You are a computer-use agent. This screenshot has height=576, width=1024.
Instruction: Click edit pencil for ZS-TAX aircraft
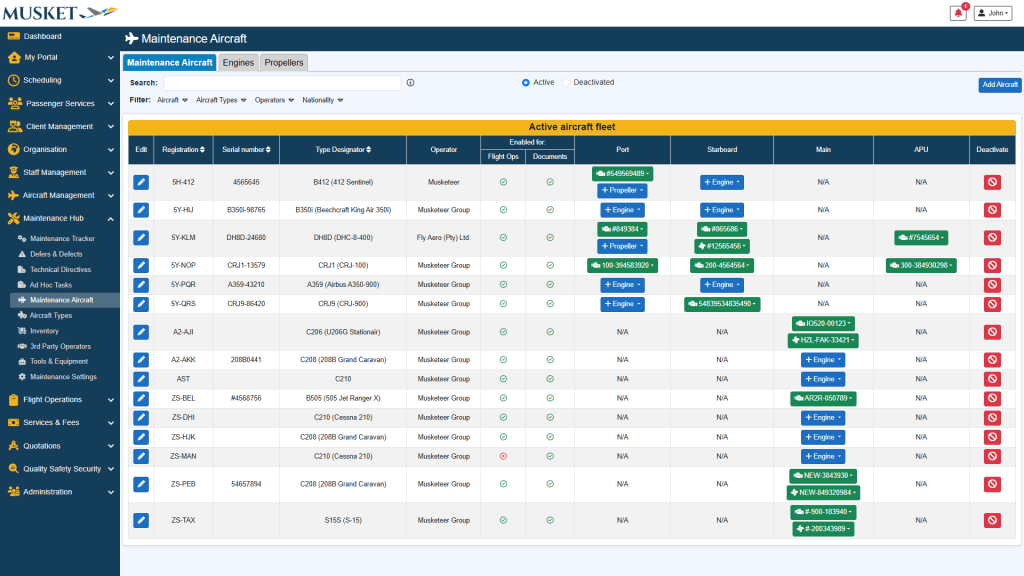click(141, 520)
